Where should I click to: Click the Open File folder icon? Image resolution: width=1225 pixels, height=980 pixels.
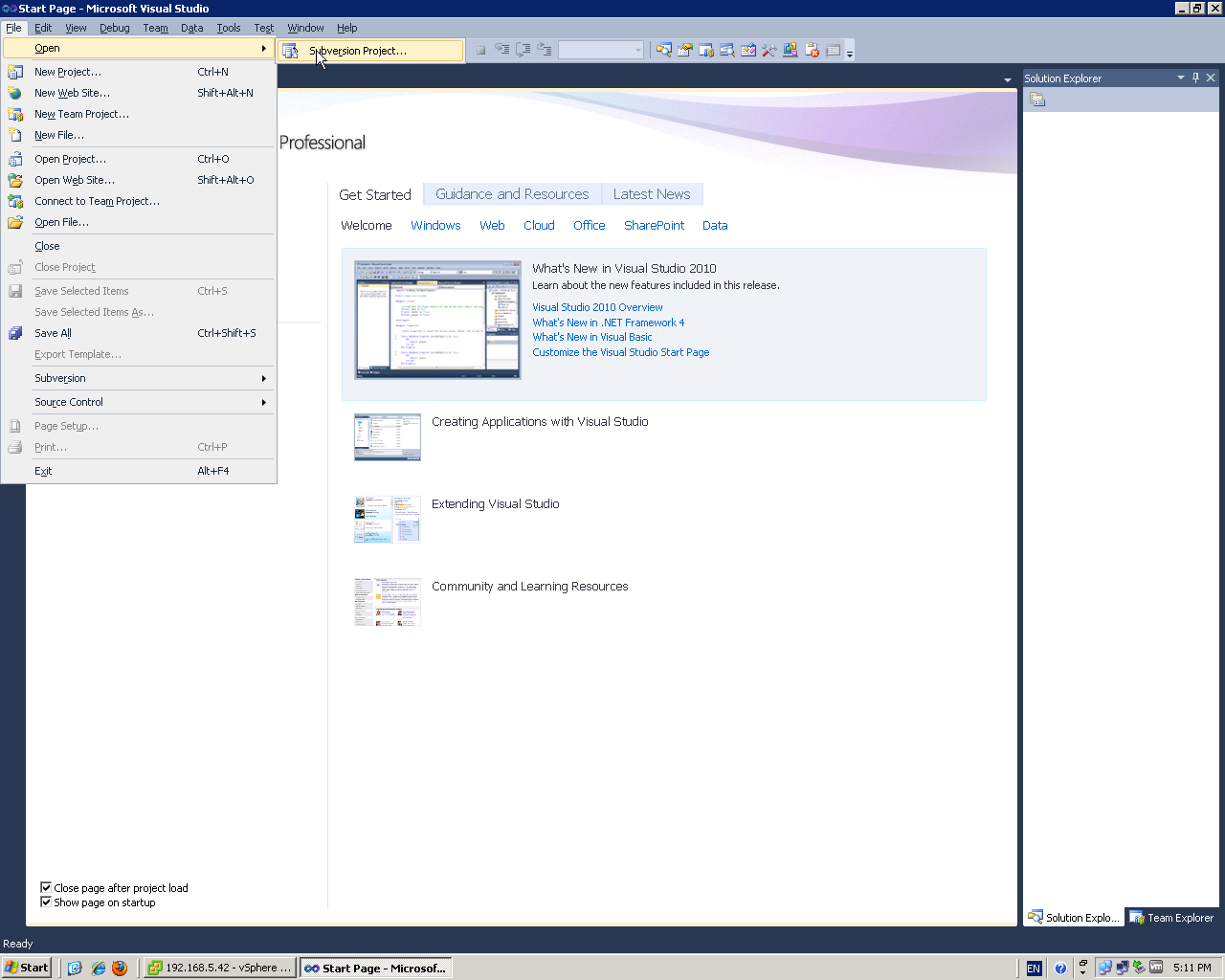pos(15,222)
